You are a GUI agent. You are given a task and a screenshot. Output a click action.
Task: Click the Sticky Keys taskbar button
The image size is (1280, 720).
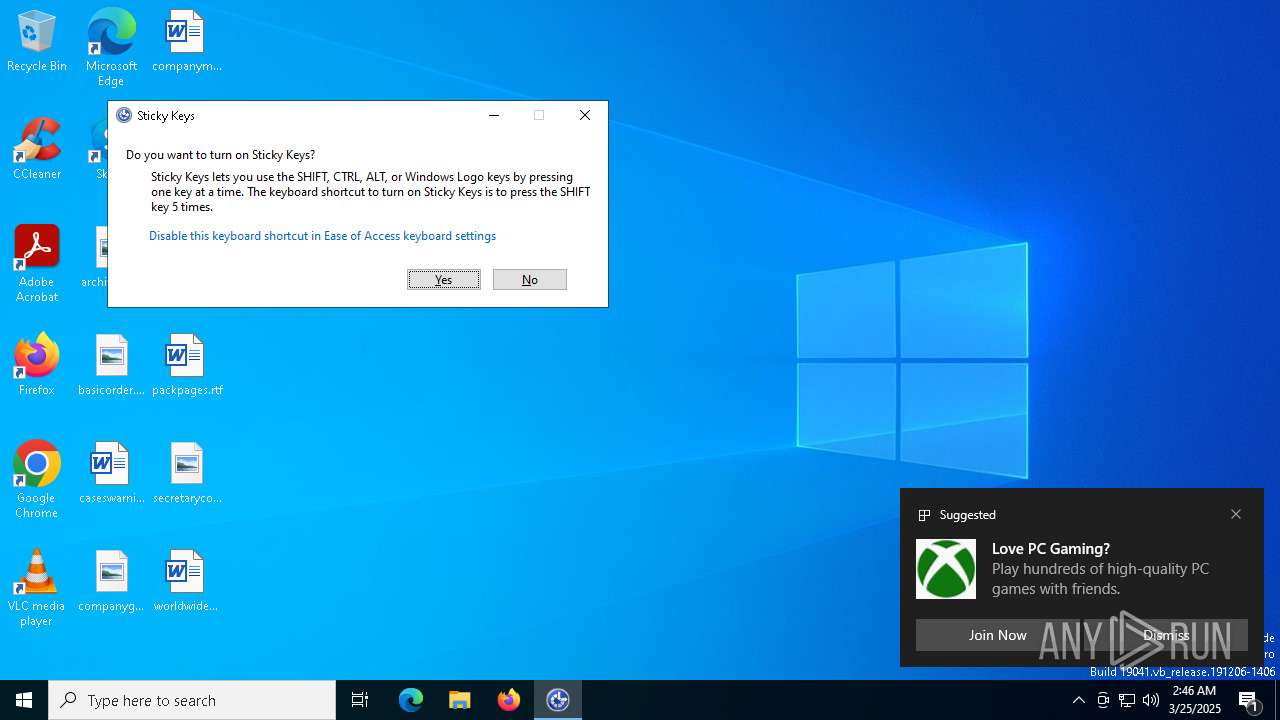(x=558, y=700)
